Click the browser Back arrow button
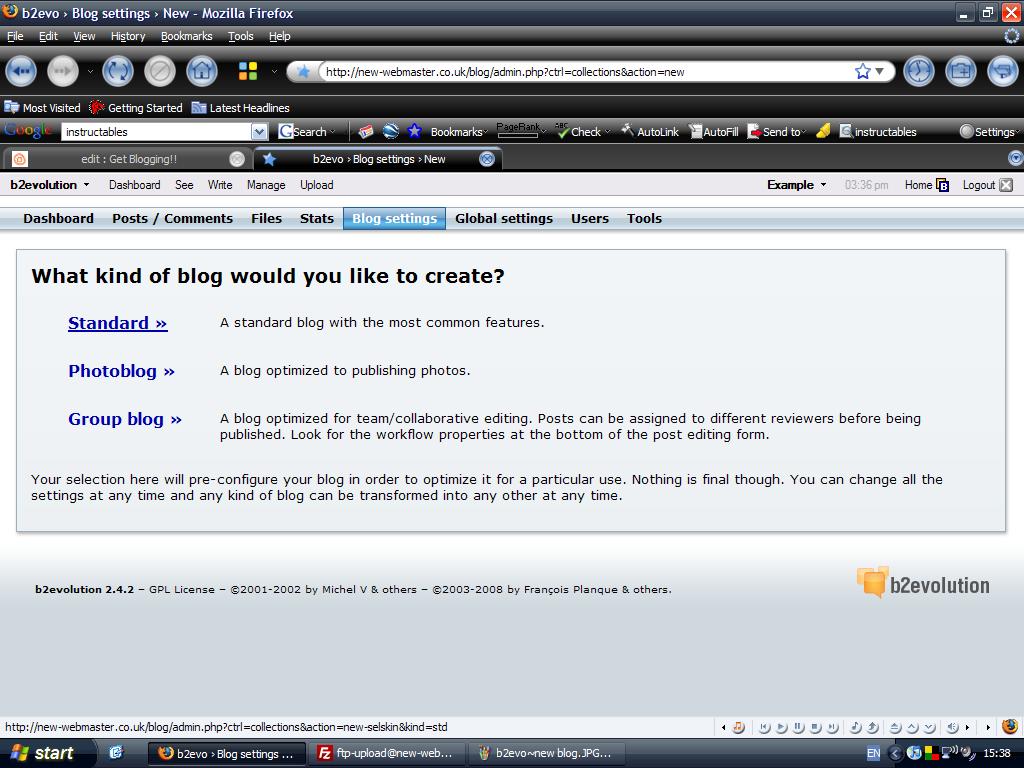 [x=21, y=71]
